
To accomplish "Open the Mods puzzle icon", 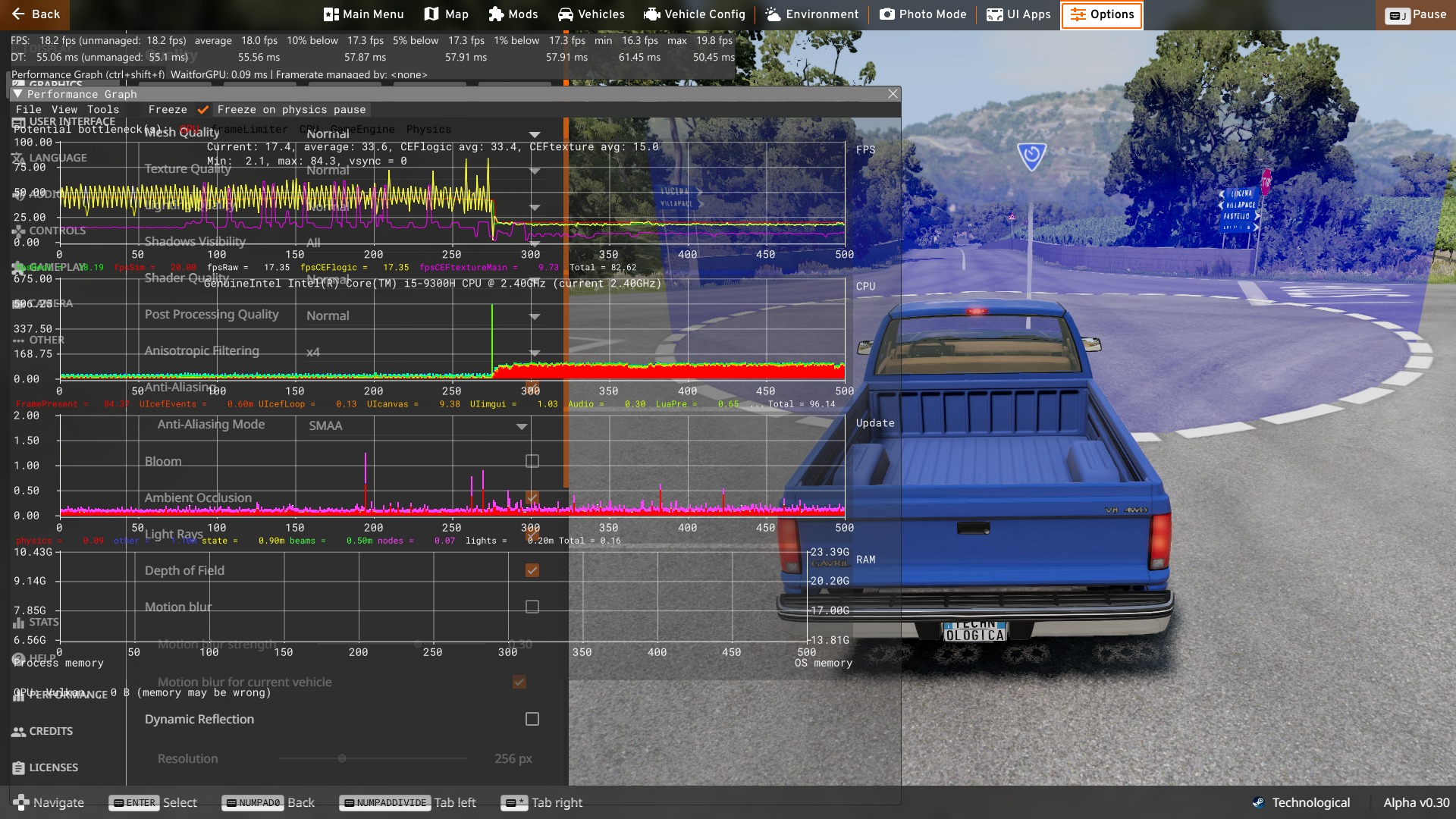I will coord(496,14).
